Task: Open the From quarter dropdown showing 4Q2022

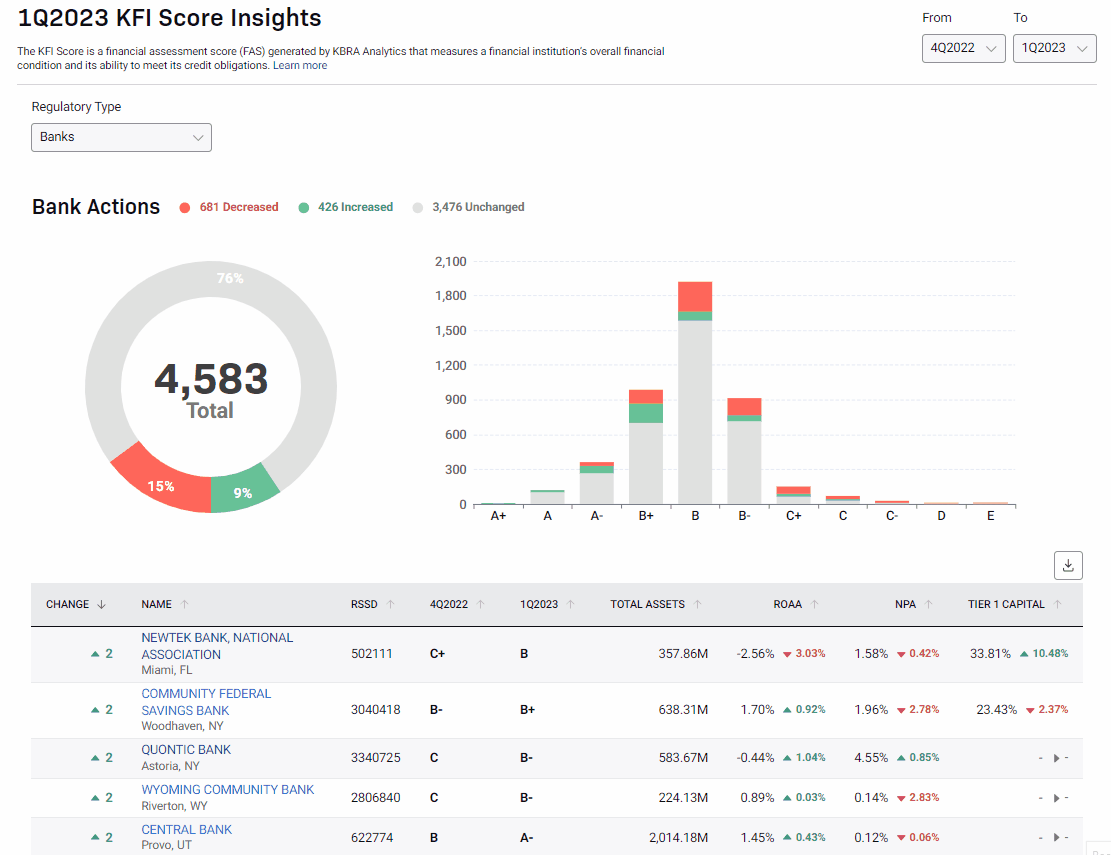Action: (x=963, y=47)
